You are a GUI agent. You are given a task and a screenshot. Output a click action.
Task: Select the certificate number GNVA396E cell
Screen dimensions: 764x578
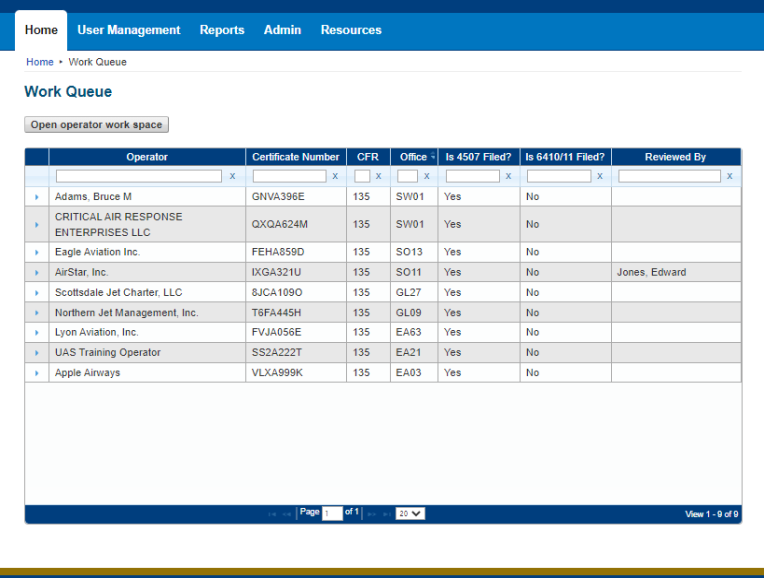click(296, 197)
